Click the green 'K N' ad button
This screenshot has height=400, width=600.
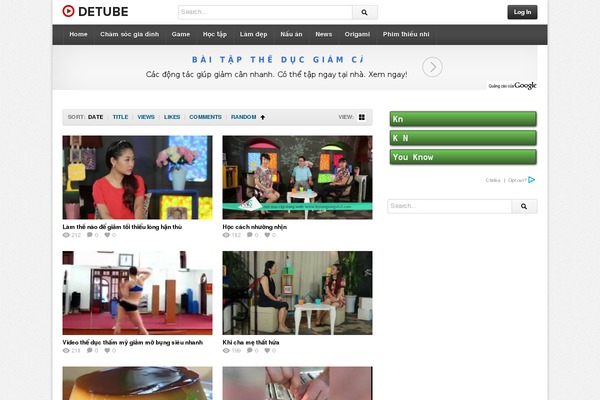463,138
